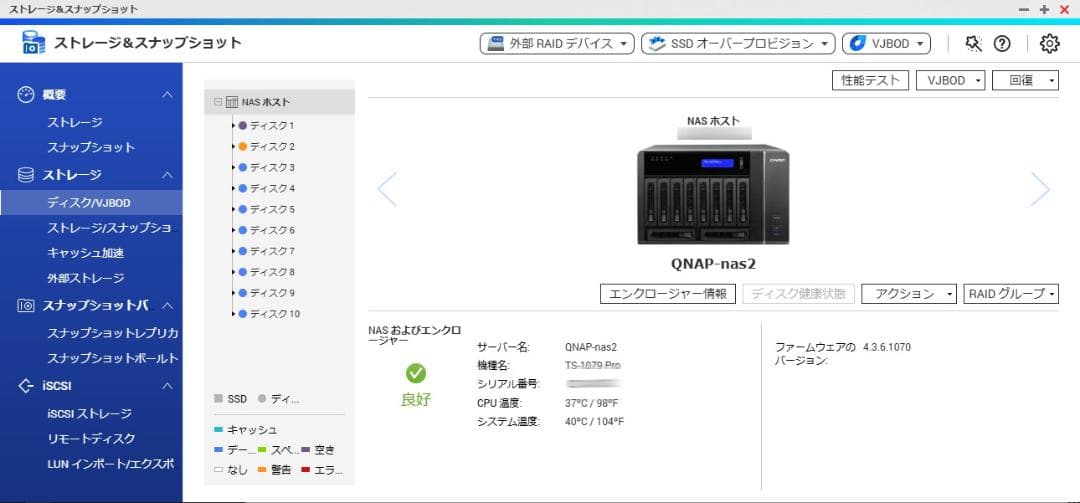Click the iSCSI icon in sidebar
This screenshot has height=503, width=1080.
pyautogui.click(x=25, y=386)
